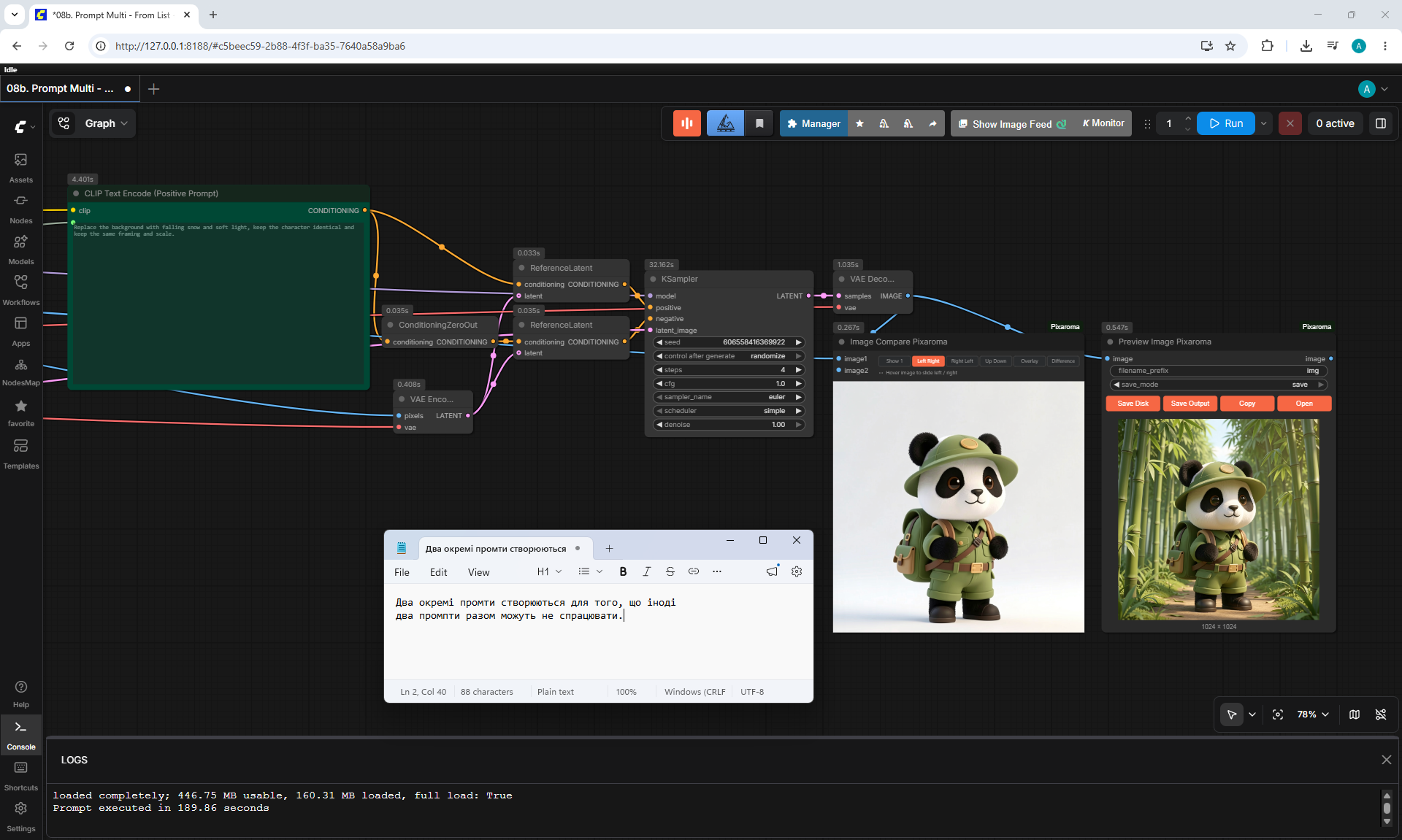Open the select mode chevron in canvas controls
Viewport: 1402px width, 840px height.
1252,714
